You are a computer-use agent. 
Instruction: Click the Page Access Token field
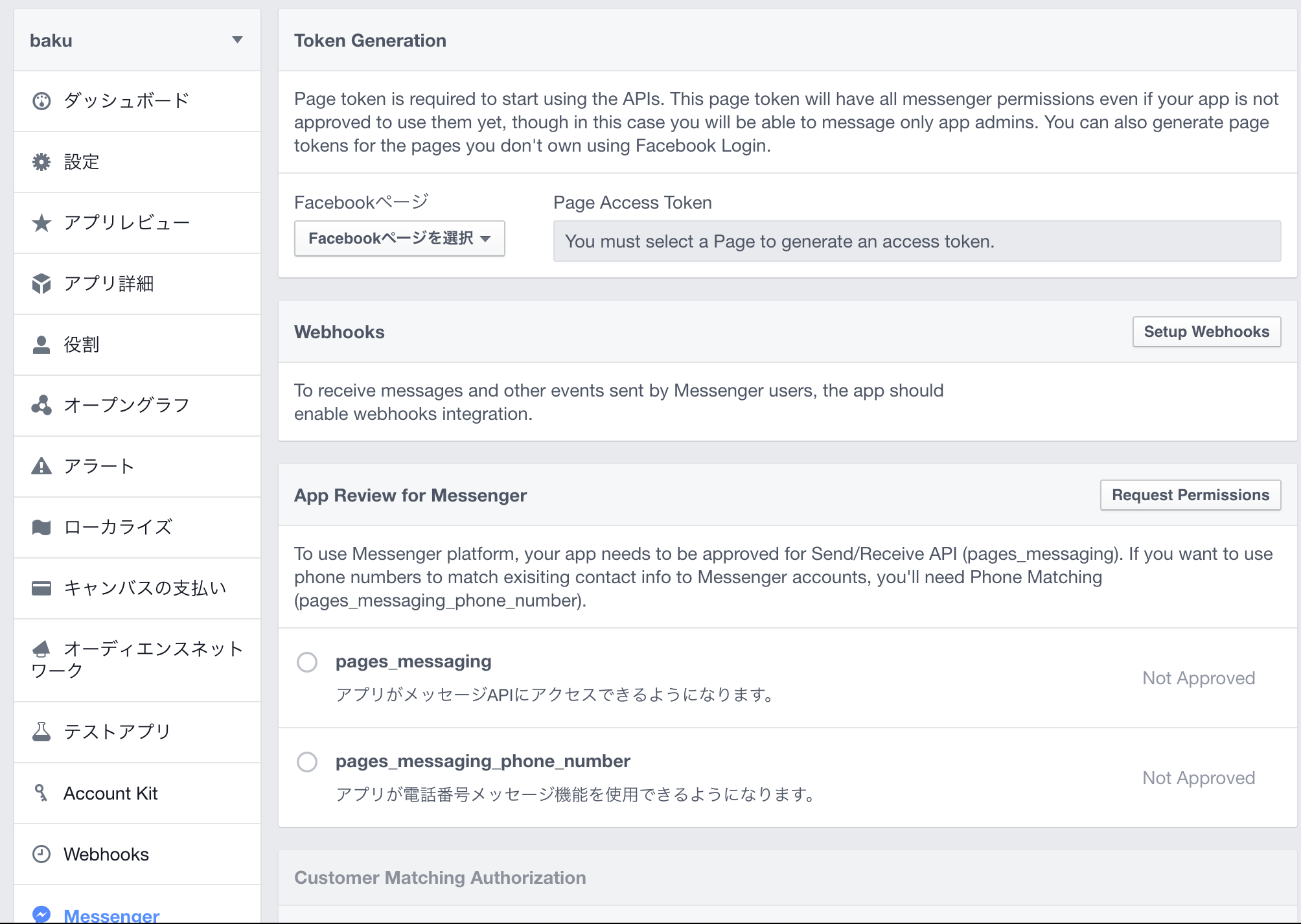click(x=917, y=241)
